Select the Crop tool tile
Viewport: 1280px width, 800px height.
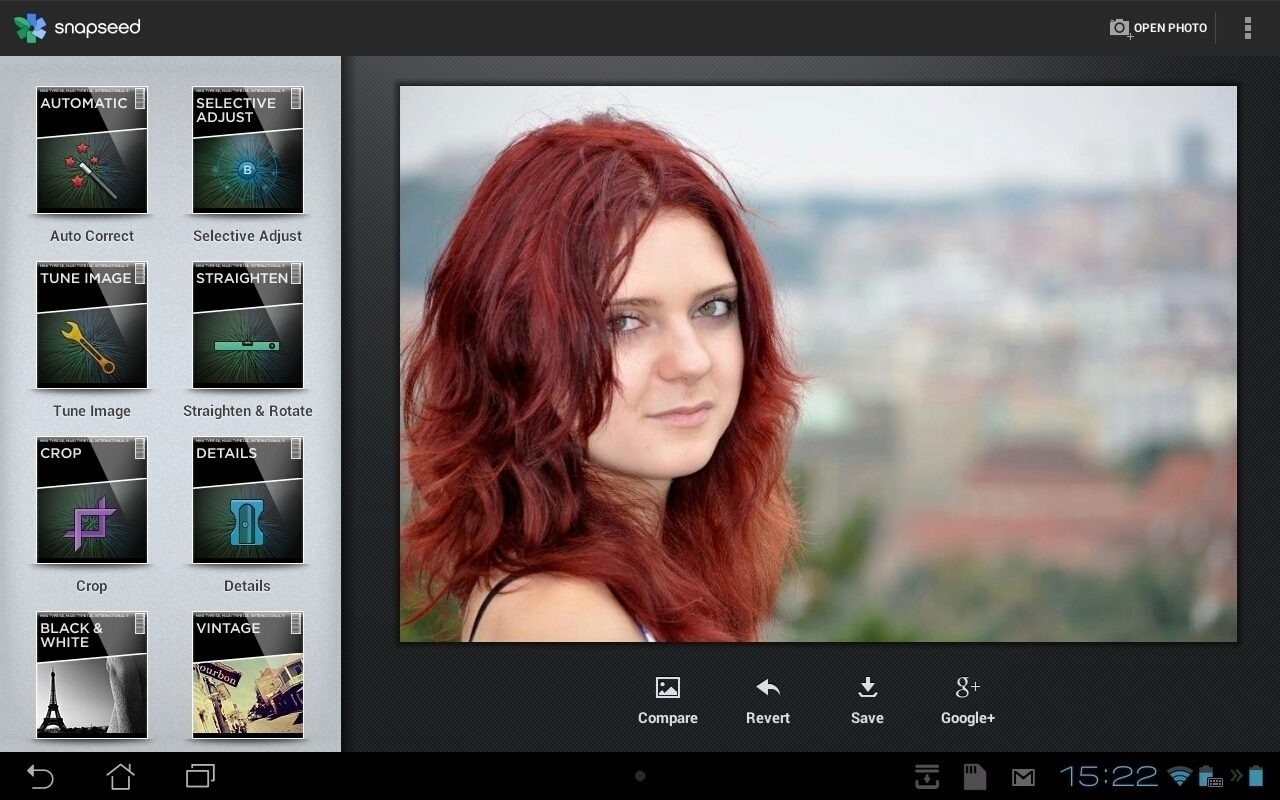coord(92,500)
